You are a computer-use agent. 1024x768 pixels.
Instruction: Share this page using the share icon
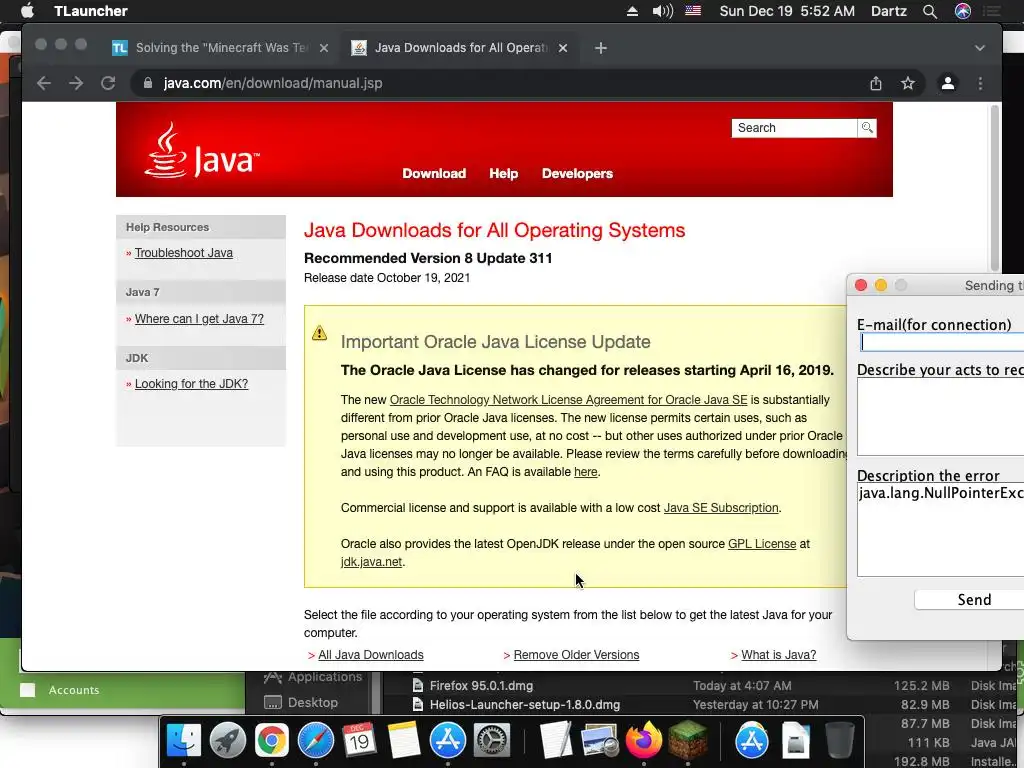tap(876, 83)
